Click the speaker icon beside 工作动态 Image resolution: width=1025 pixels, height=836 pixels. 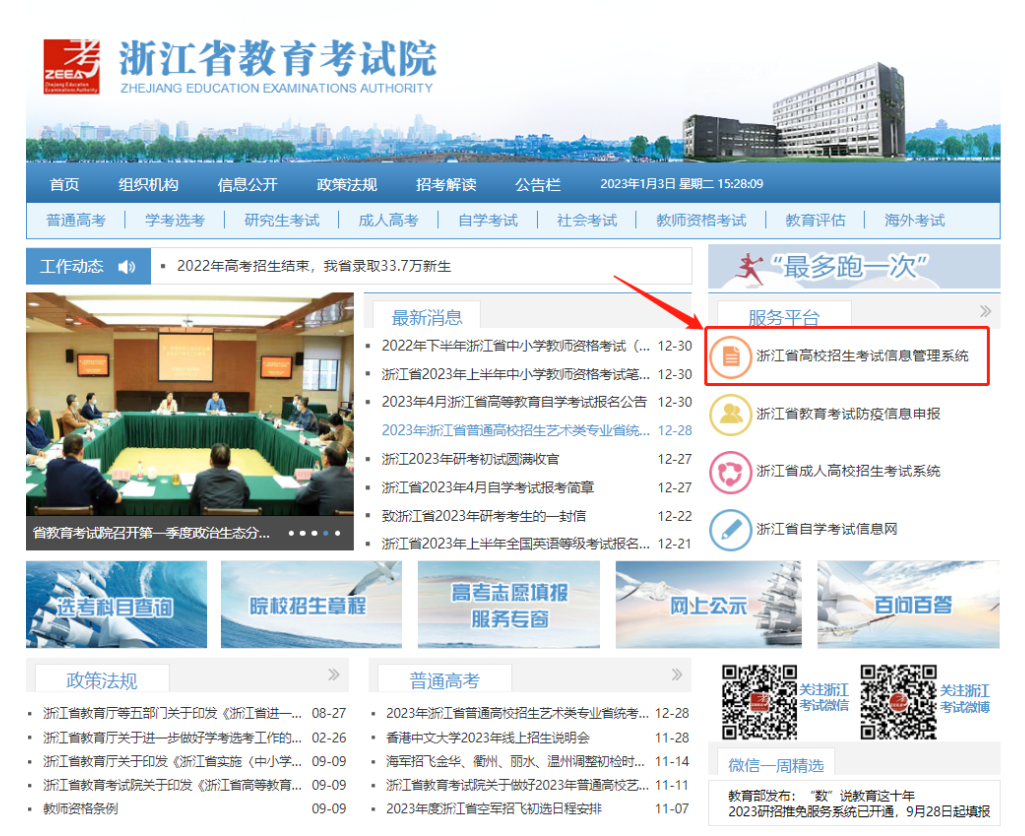(x=127, y=267)
